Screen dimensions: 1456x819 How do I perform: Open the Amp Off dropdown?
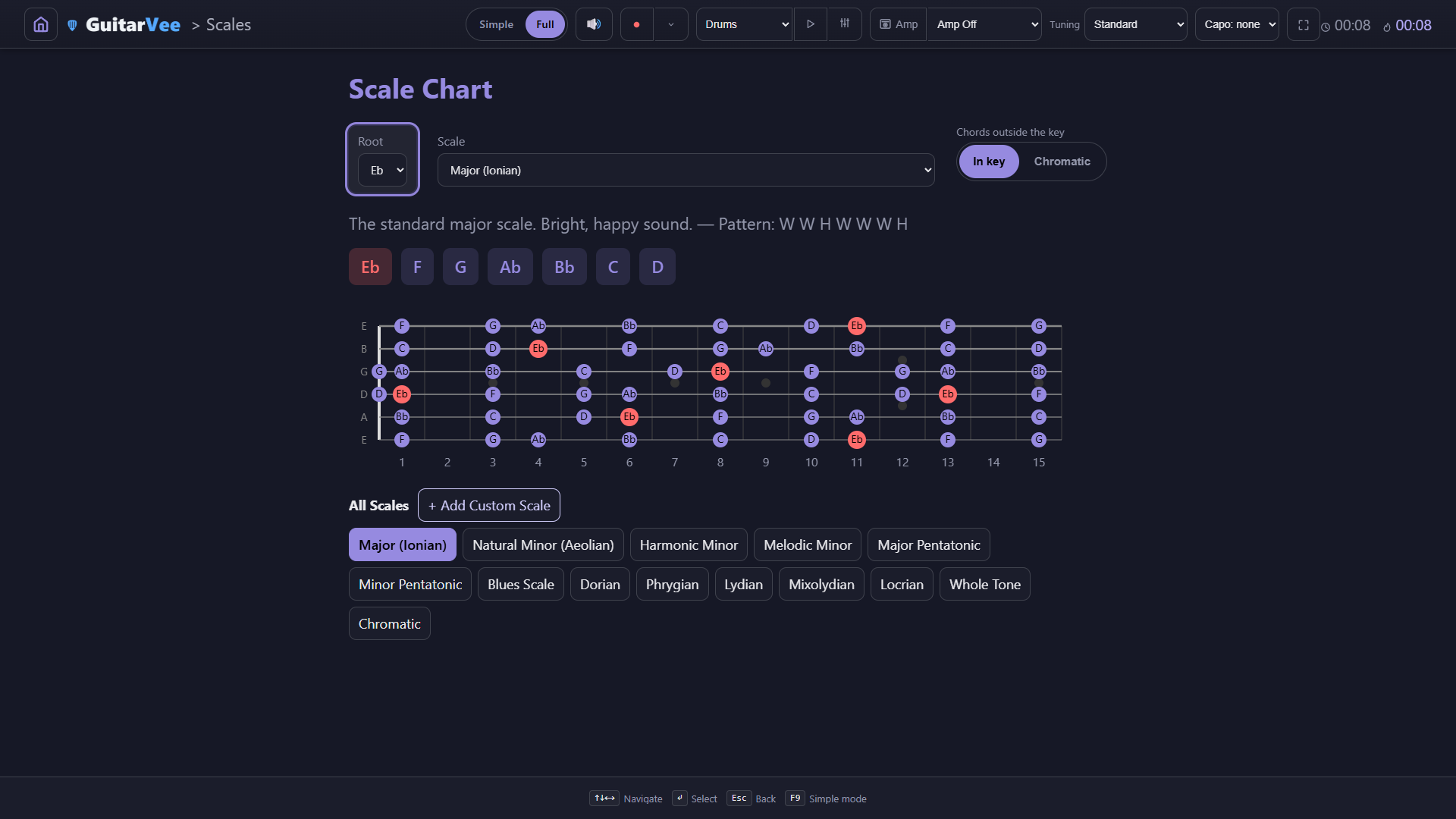pos(984,24)
